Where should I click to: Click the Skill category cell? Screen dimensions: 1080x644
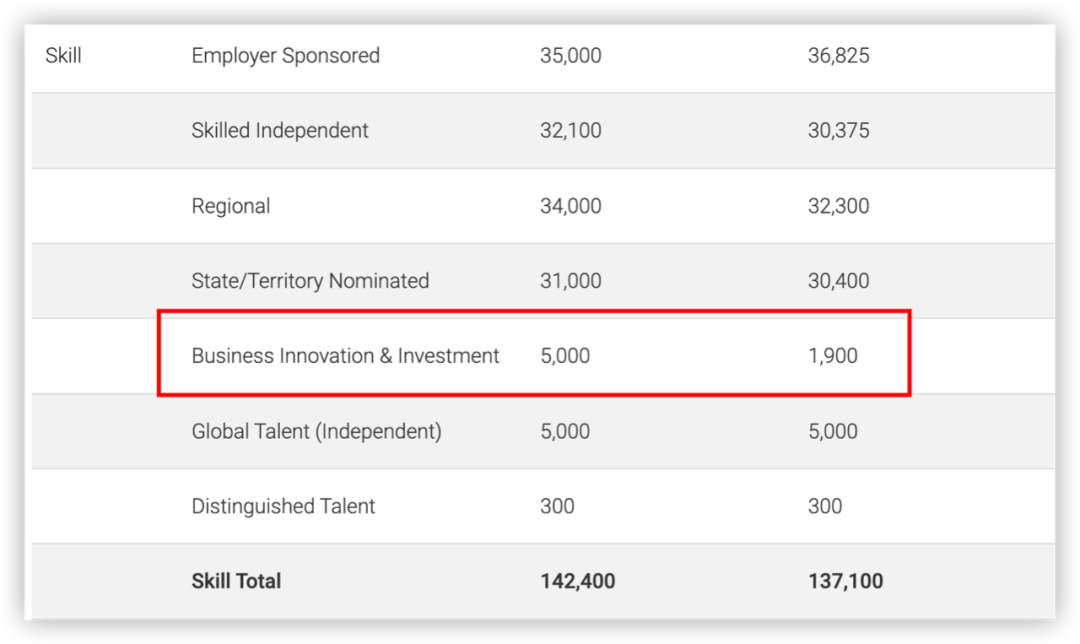pos(63,56)
